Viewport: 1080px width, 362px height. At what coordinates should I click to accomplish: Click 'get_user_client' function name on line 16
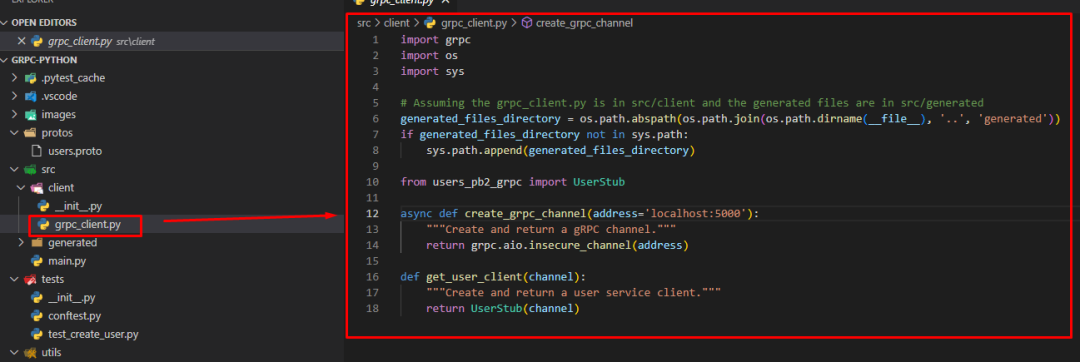coord(474,277)
